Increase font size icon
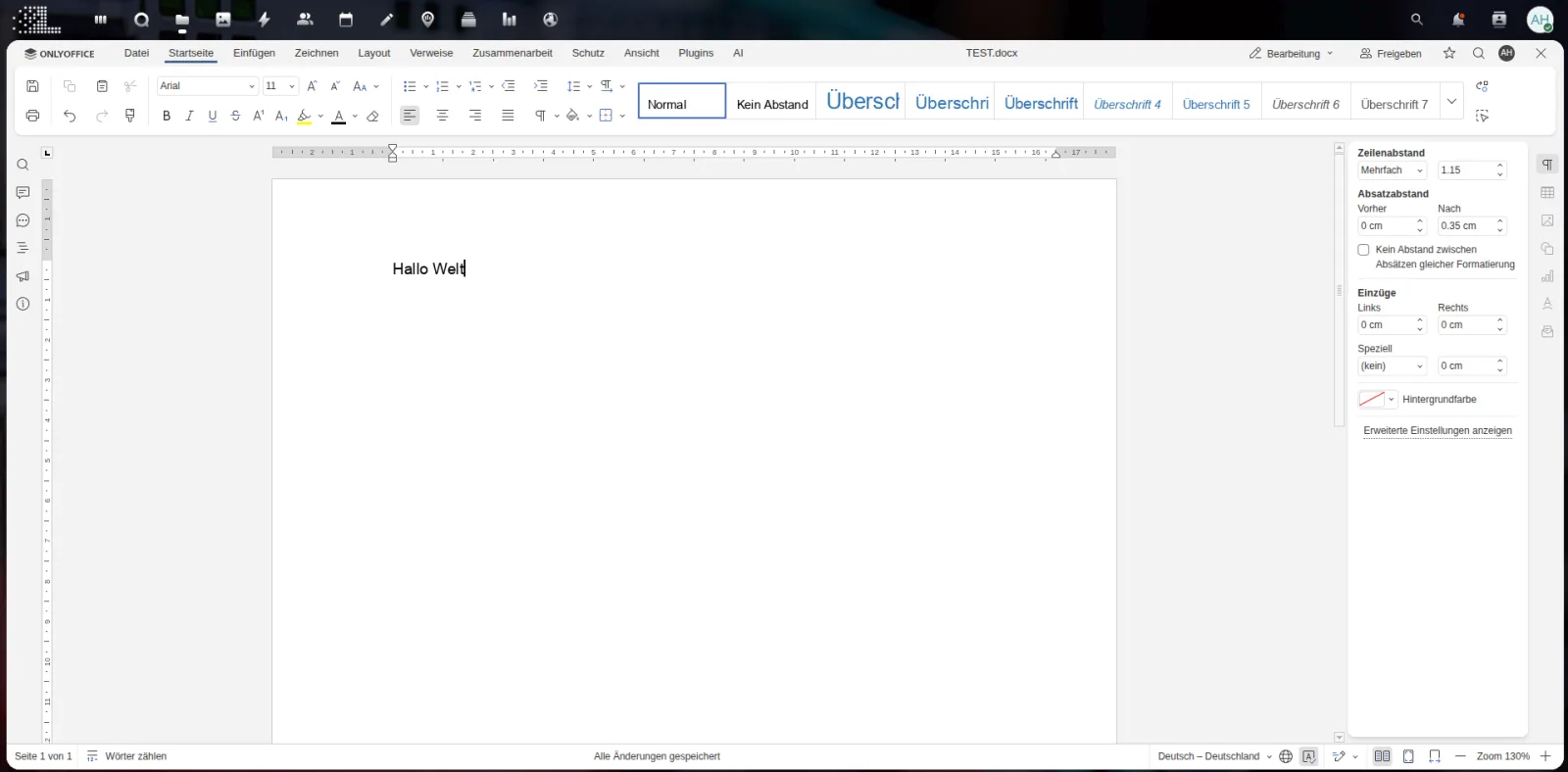The width and height of the screenshot is (1568, 772). [x=312, y=86]
